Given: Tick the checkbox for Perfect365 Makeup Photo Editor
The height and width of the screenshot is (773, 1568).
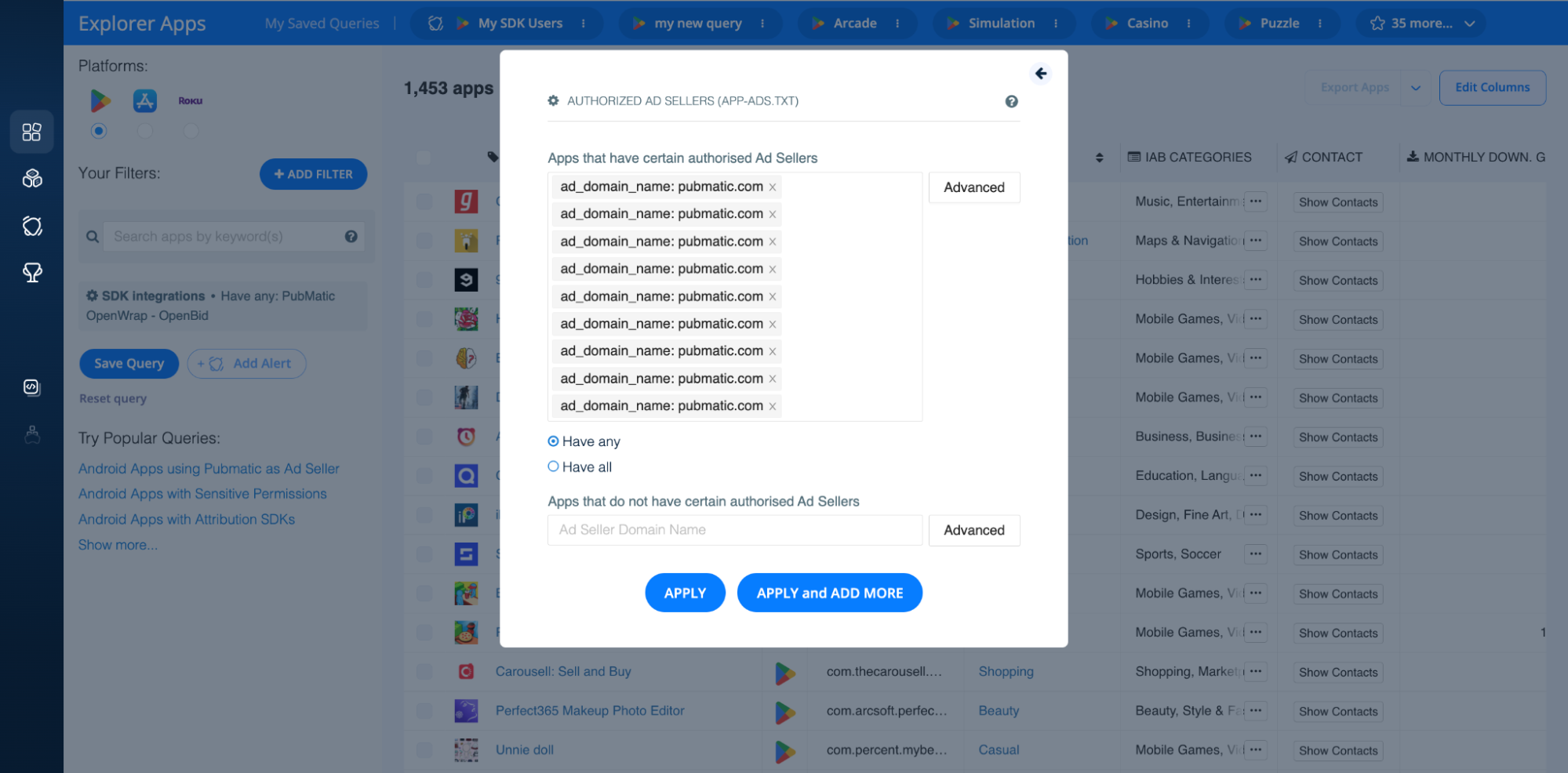Looking at the screenshot, I should pos(424,711).
